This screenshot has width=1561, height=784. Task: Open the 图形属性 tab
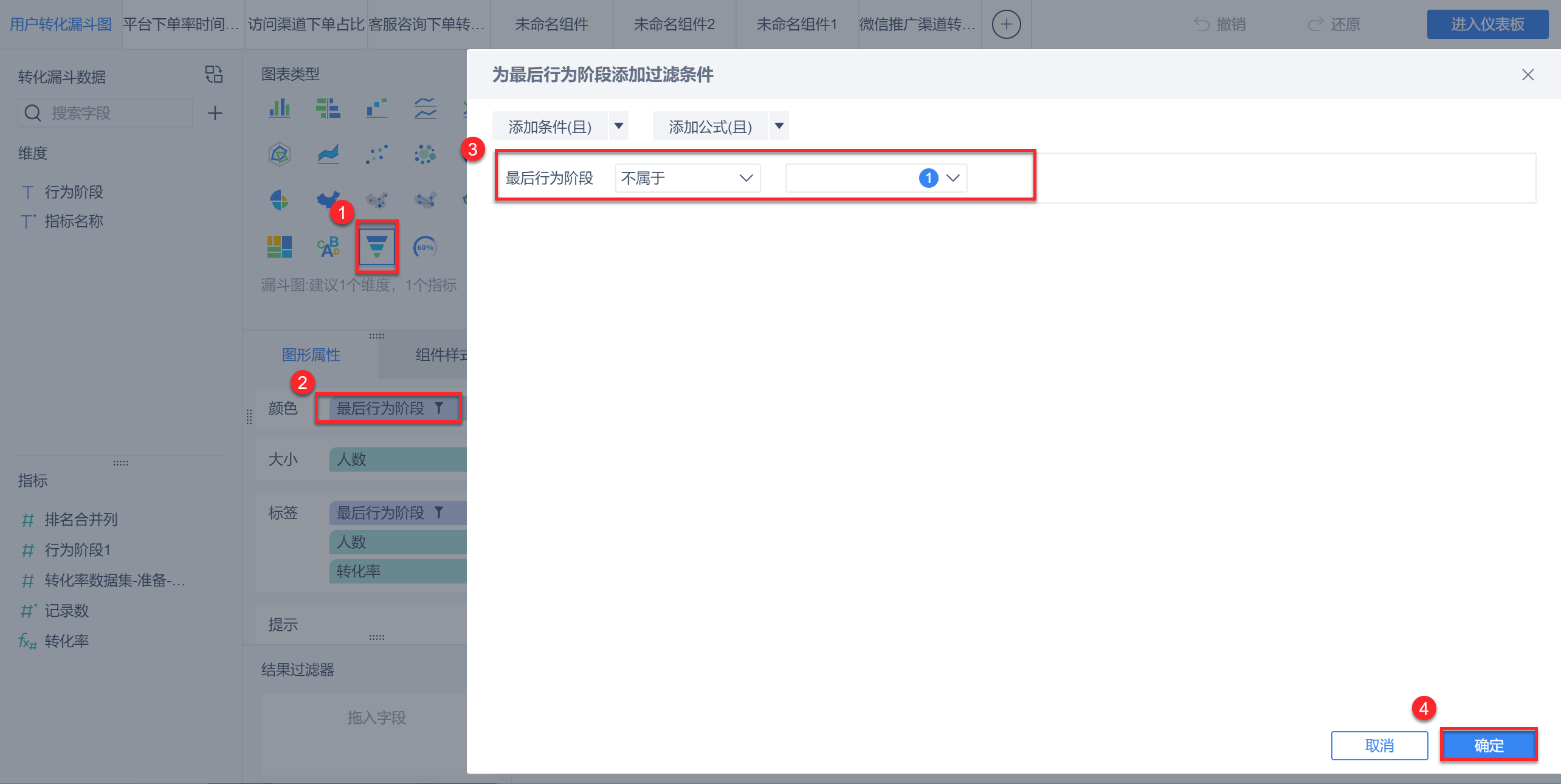pos(311,354)
